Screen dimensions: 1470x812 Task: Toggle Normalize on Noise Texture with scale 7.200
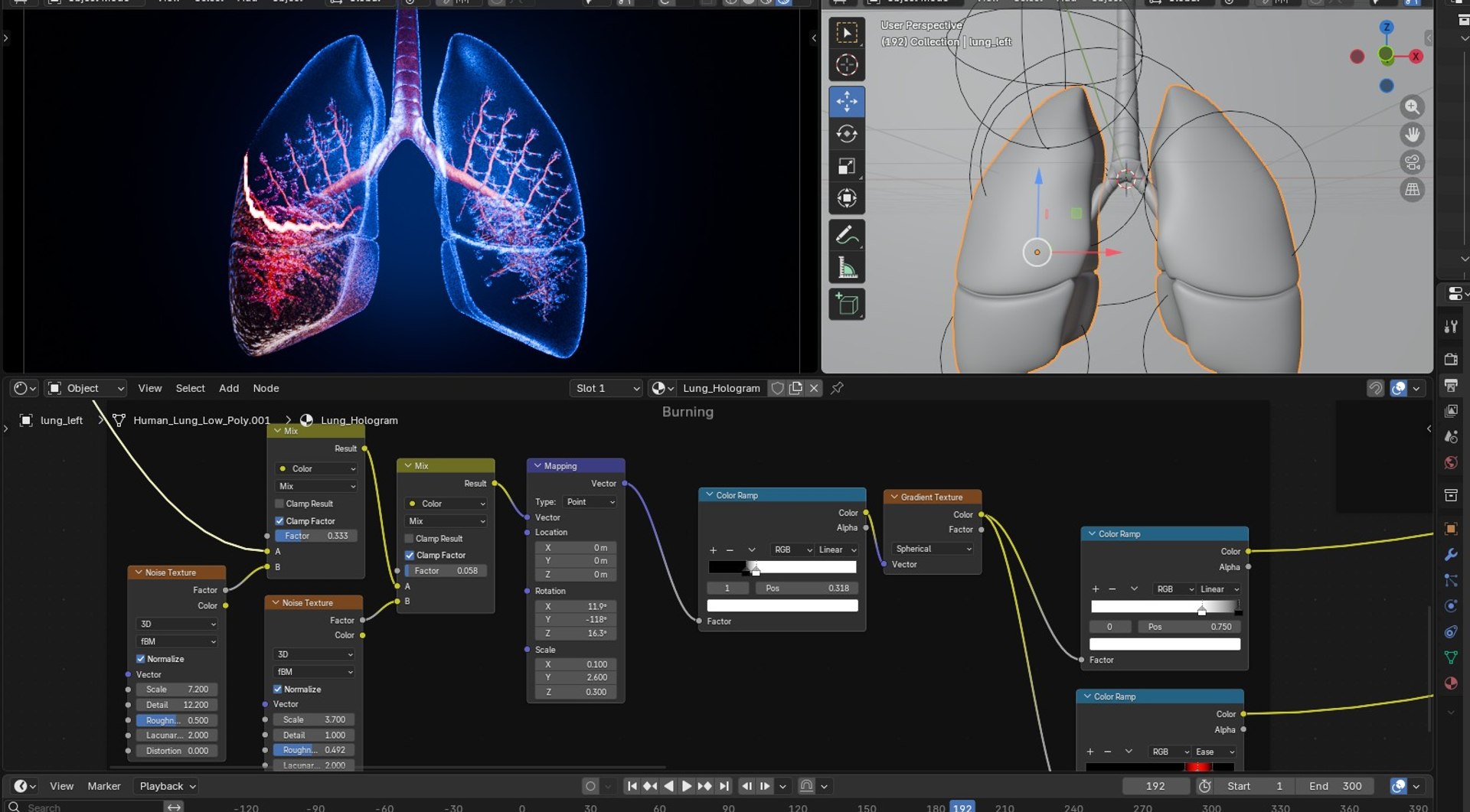(x=141, y=659)
